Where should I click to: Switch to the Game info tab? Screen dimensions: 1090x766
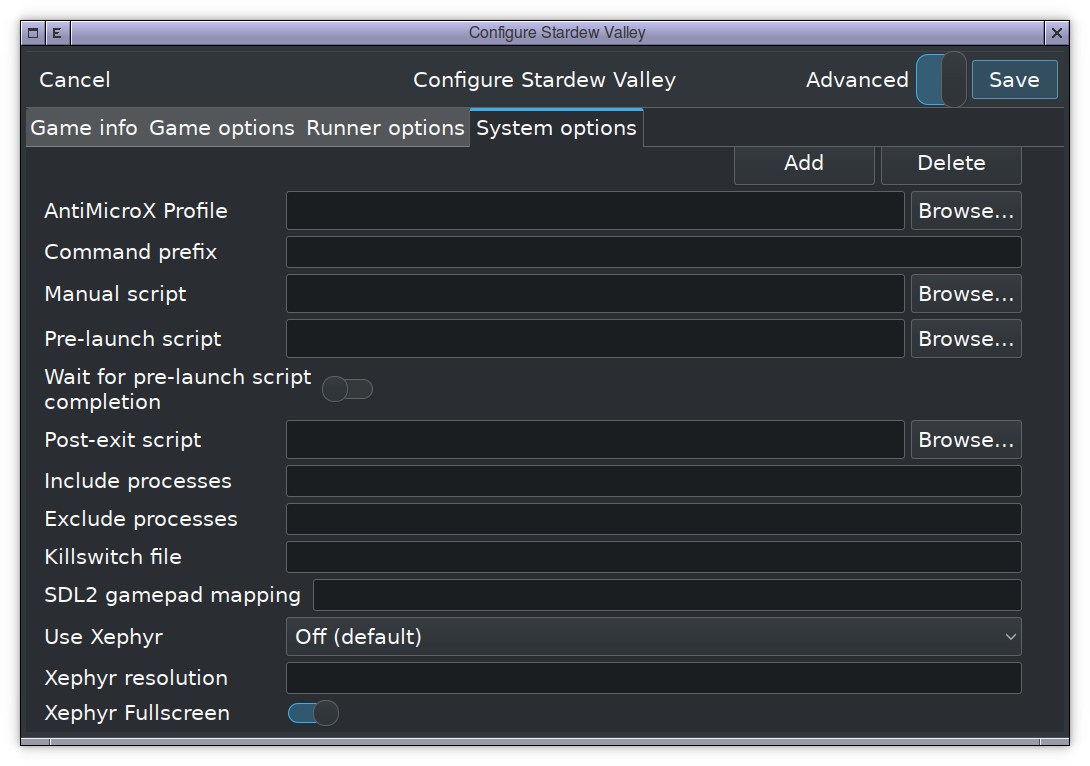84,128
